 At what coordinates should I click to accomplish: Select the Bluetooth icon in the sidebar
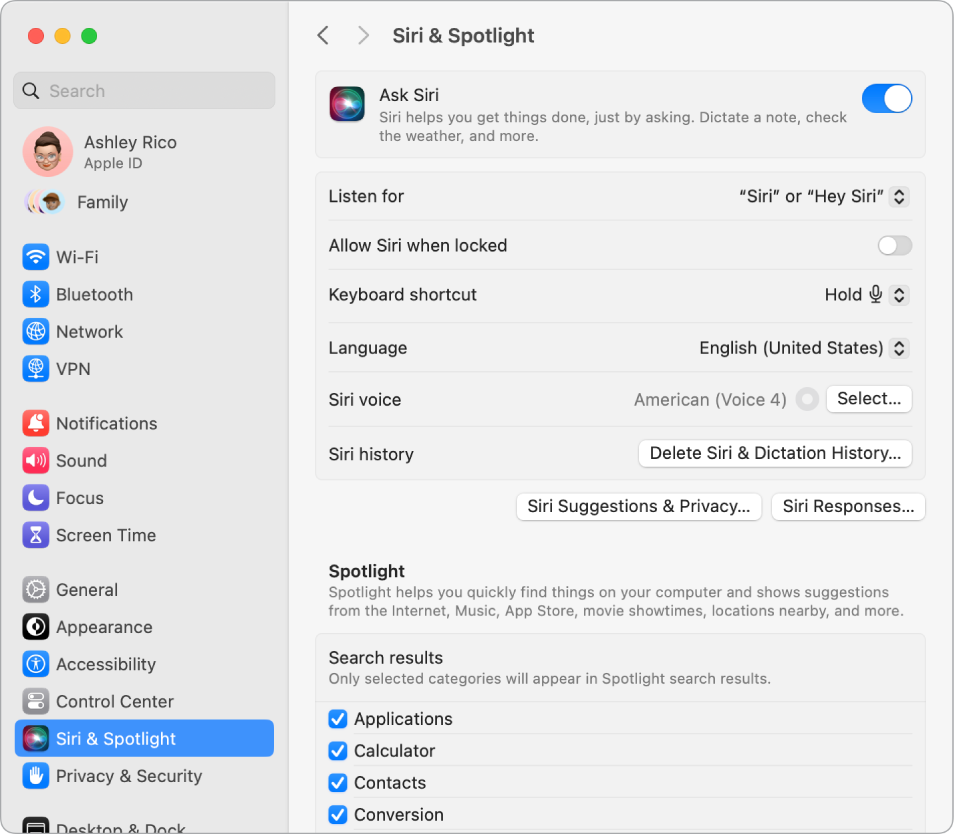click(x=36, y=294)
